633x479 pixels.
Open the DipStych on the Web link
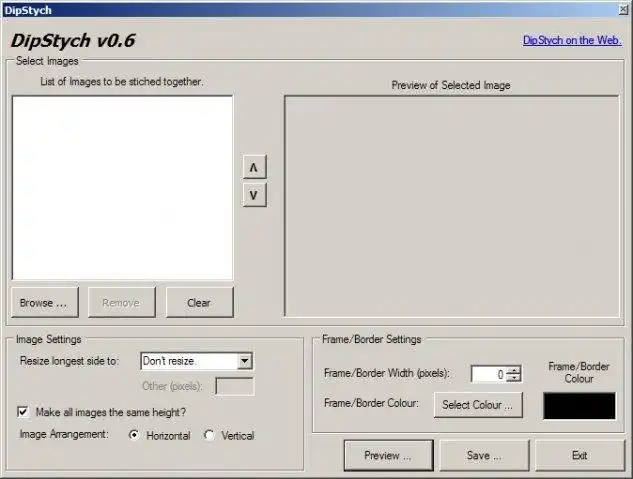point(572,40)
